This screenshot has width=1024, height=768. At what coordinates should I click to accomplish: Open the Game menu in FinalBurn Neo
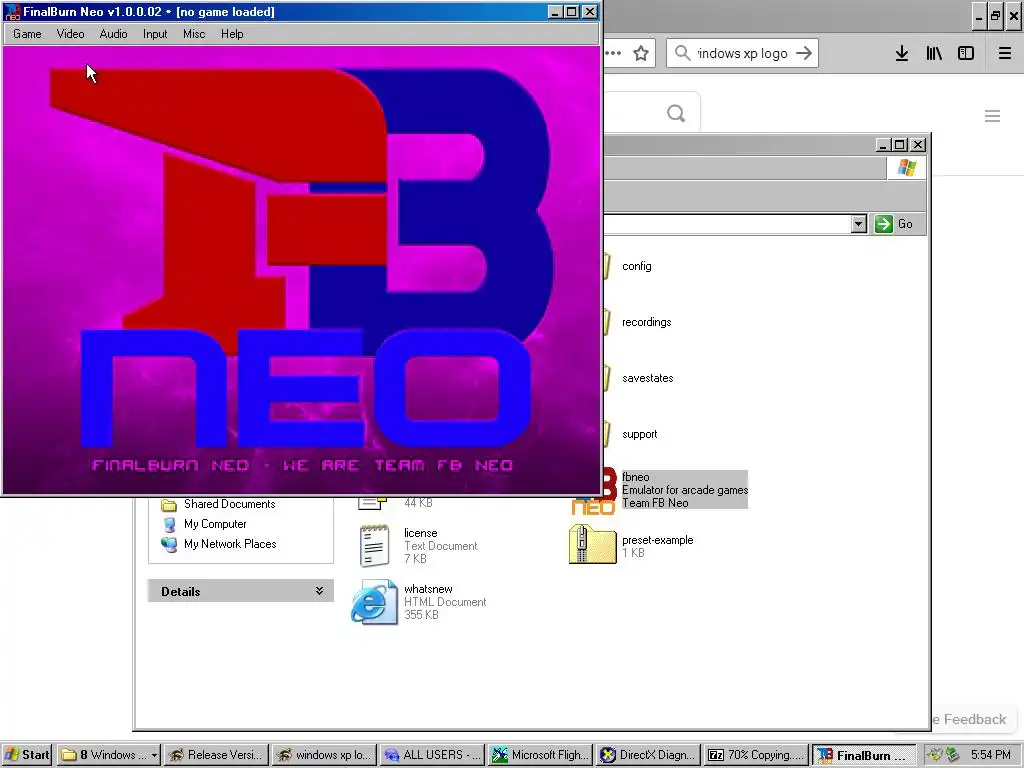pos(27,34)
